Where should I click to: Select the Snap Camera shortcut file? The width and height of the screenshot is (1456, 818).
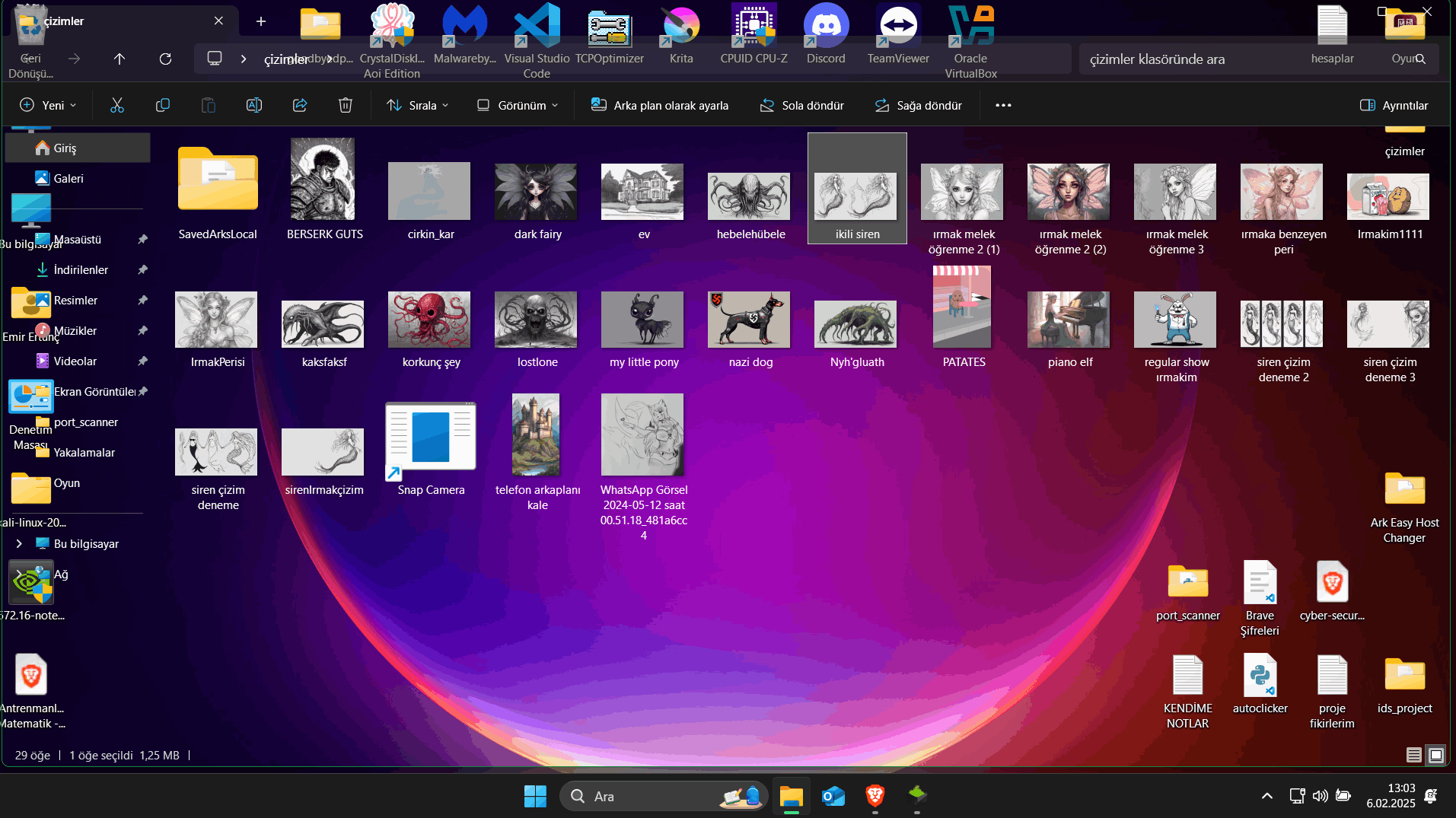pos(431,449)
